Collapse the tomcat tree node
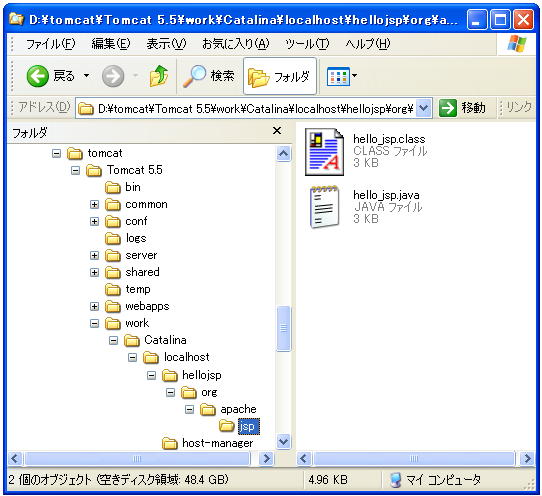542x496 pixels. (56, 153)
